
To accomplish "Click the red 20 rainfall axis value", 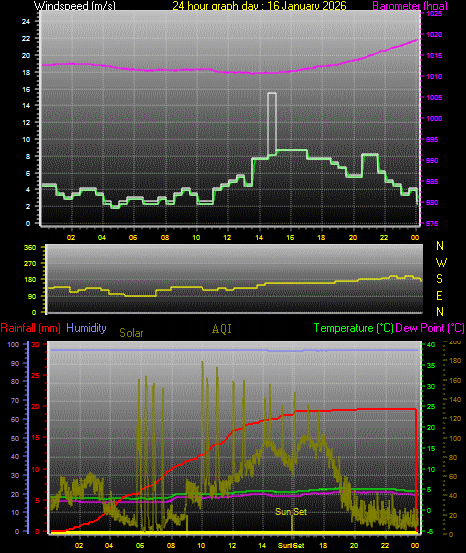I will coord(36,407).
